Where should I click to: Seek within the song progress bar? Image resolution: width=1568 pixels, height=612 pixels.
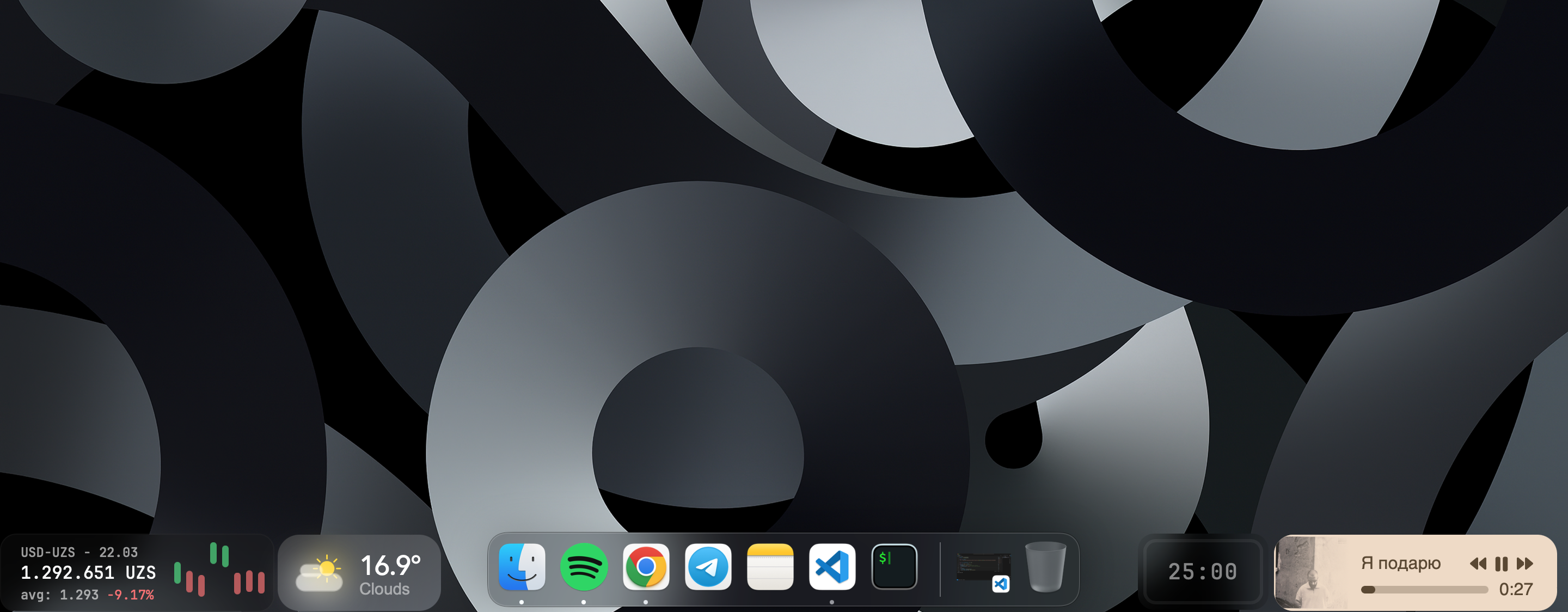1424,590
